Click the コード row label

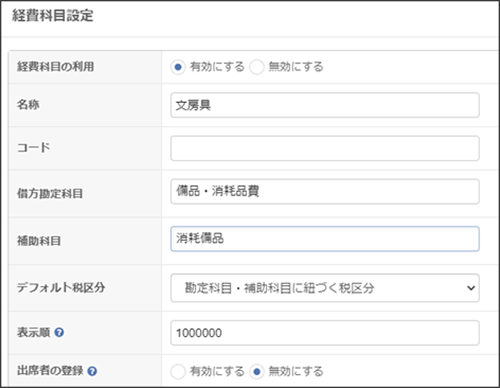(x=34, y=147)
